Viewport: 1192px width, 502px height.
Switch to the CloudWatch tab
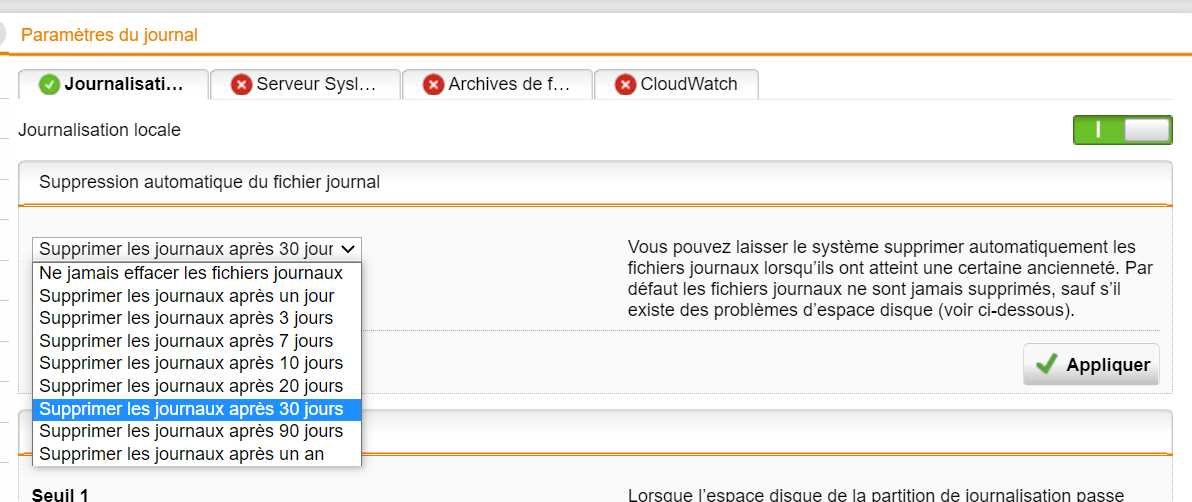tap(677, 84)
